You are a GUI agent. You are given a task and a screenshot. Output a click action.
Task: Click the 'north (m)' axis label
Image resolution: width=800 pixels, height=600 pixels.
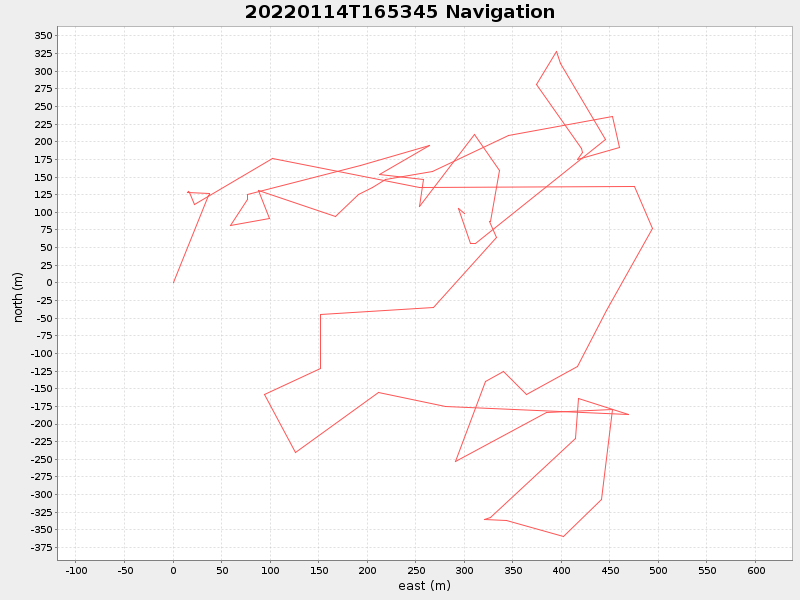(18, 297)
